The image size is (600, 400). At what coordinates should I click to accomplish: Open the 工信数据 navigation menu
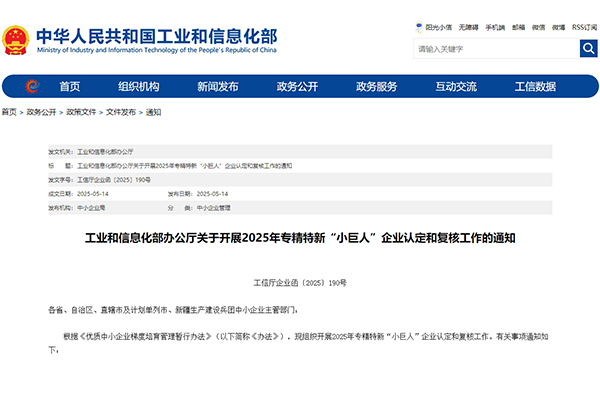point(535,87)
